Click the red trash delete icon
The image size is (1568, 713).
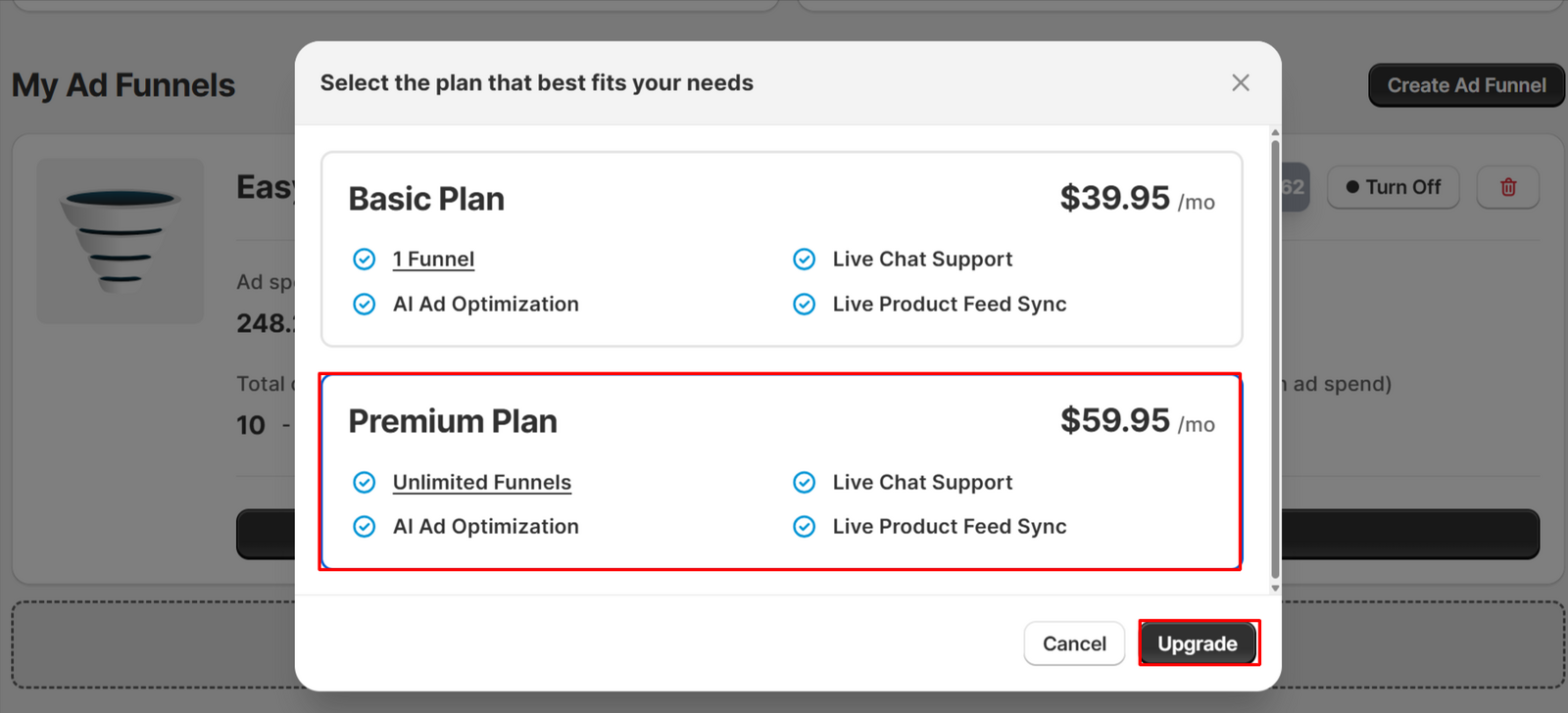pyautogui.click(x=1508, y=187)
